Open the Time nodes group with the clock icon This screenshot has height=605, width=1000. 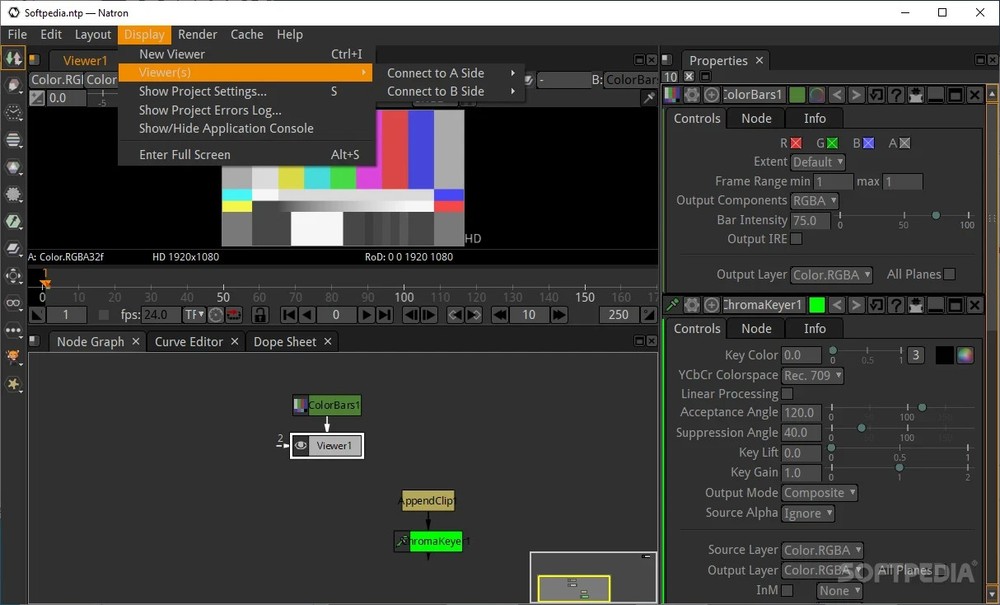click(13, 113)
